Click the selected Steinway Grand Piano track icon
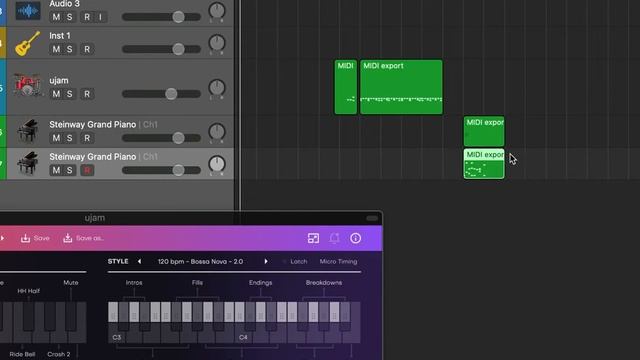 click(x=27, y=163)
